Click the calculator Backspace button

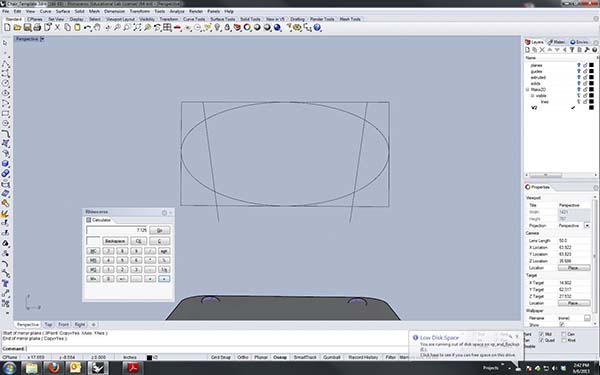point(115,241)
